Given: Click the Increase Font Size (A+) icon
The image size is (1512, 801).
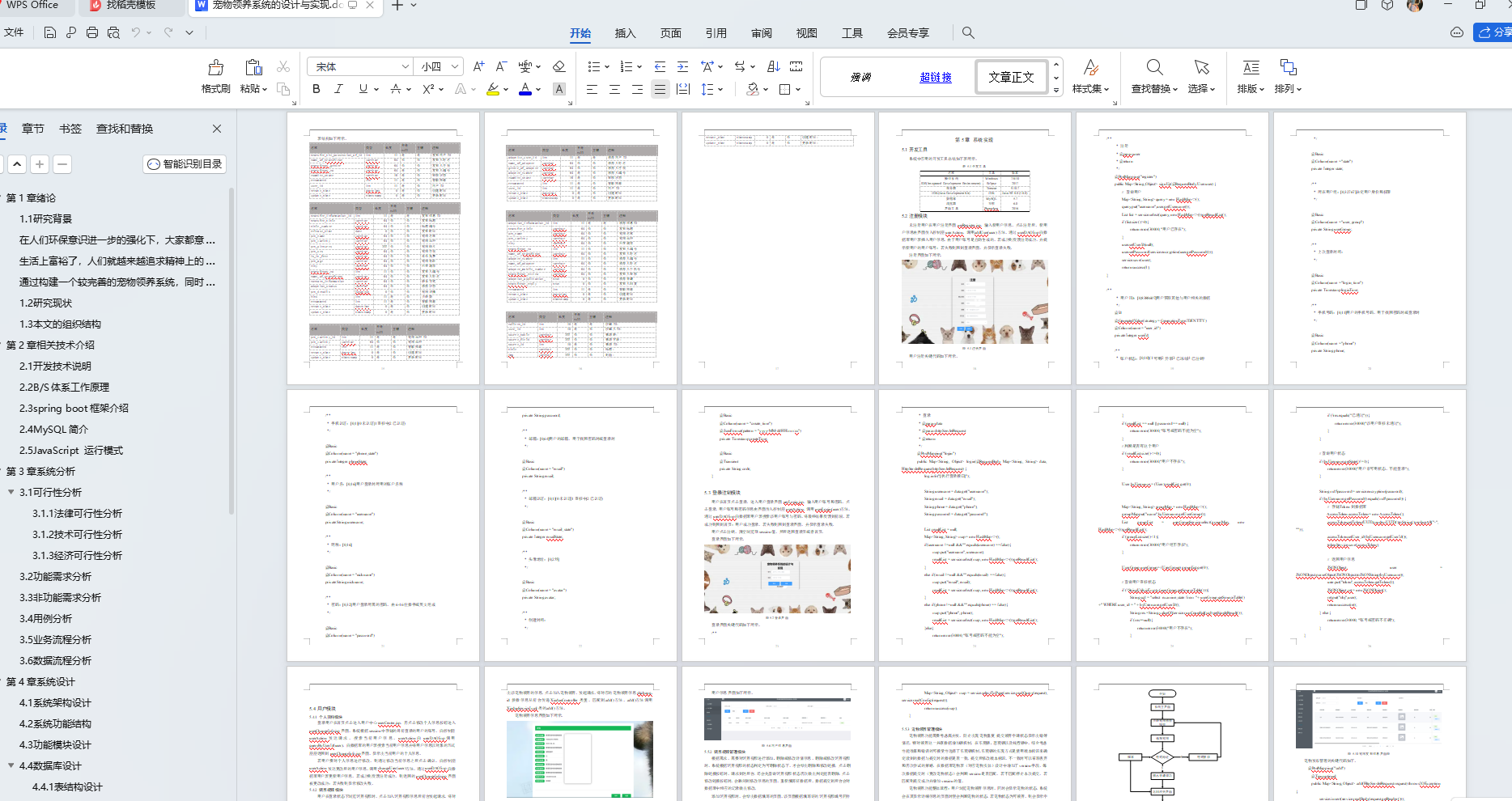Looking at the screenshot, I should pyautogui.click(x=478, y=66).
